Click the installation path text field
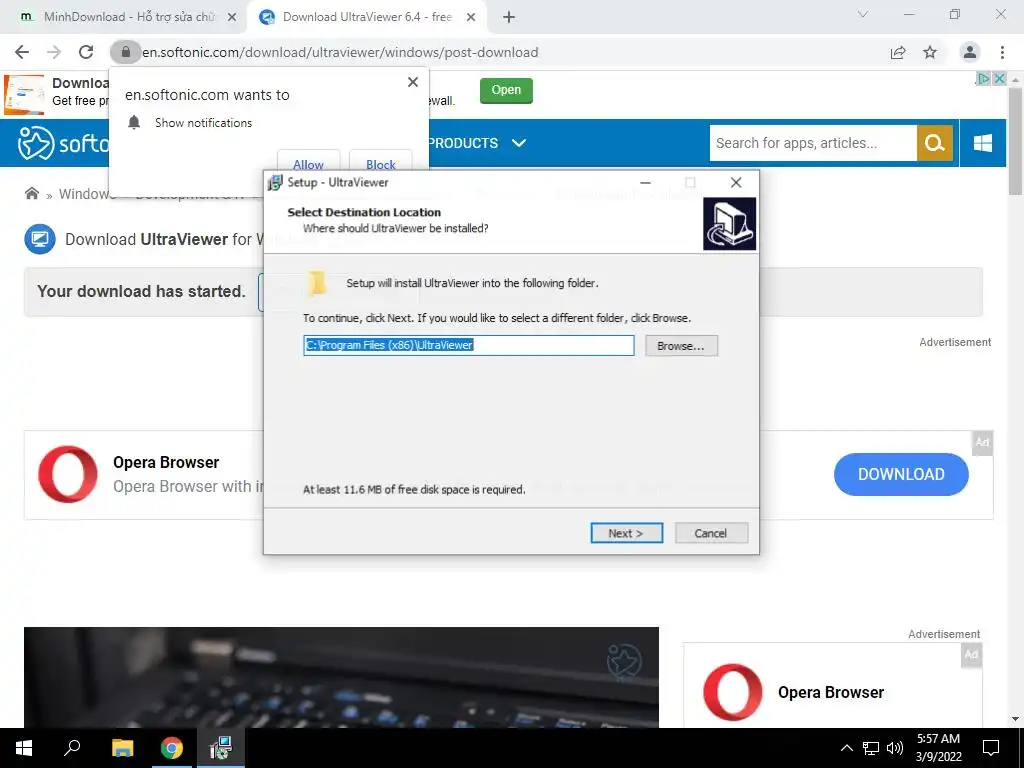This screenshot has height=768, width=1024. [x=468, y=345]
